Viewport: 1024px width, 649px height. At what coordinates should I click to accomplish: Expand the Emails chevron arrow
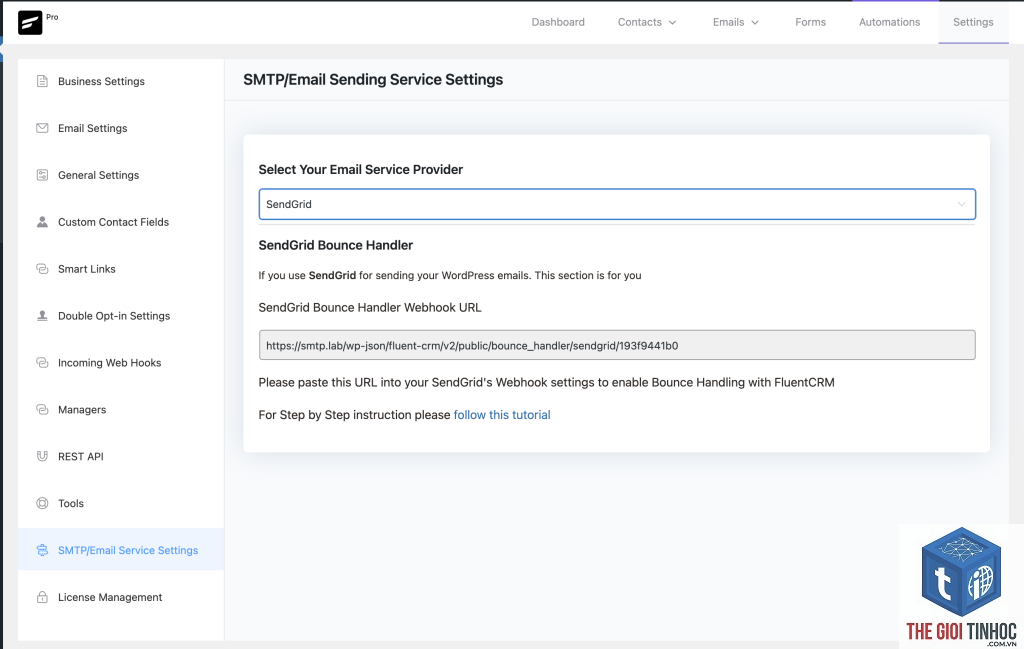(755, 23)
